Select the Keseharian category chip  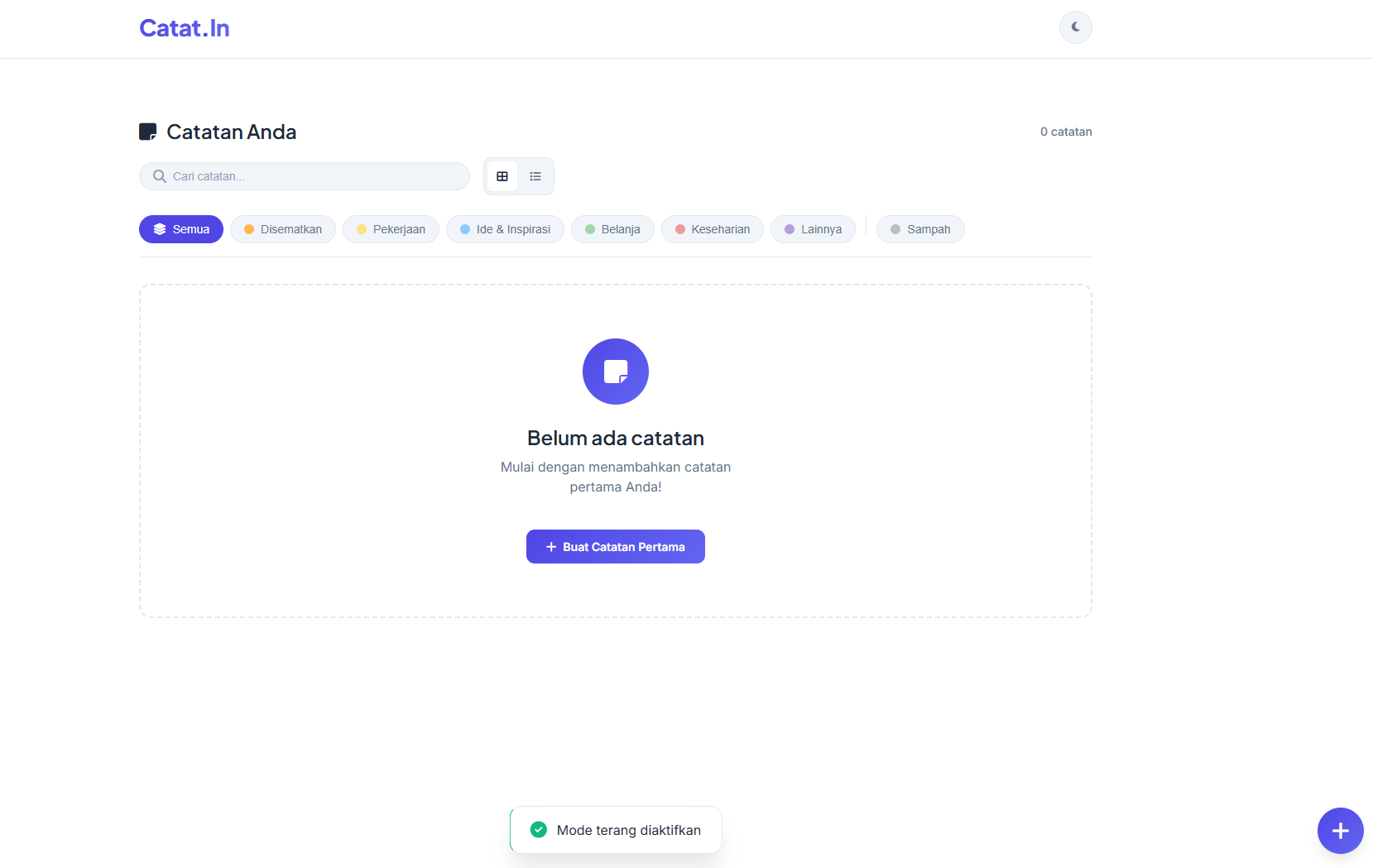(713, 229)
